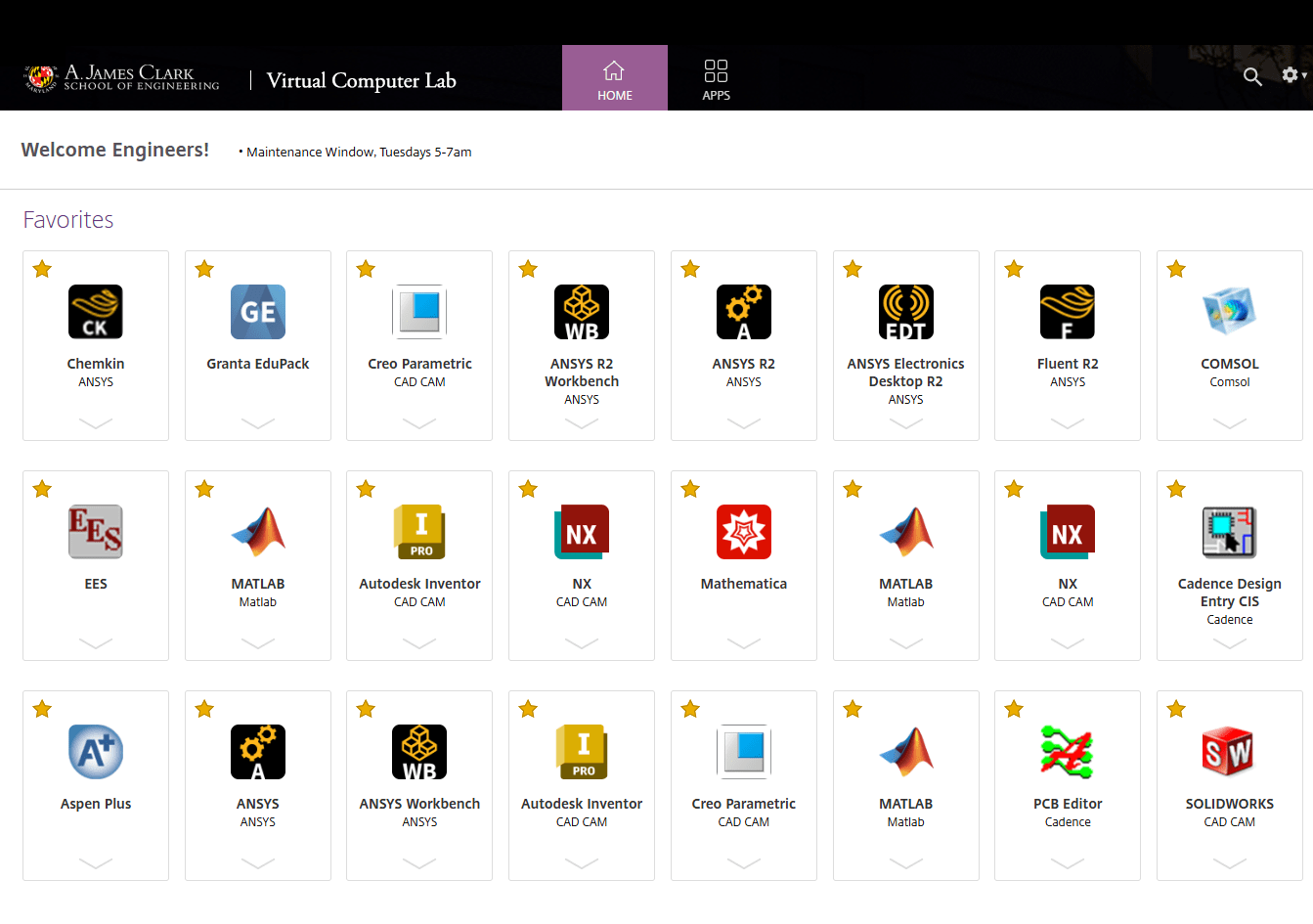Image resolution: width=1313 pixels, height=924 pixels.
Task: Open SOLIDWORKS CAD CAM app
Action: coord(1229,752)
